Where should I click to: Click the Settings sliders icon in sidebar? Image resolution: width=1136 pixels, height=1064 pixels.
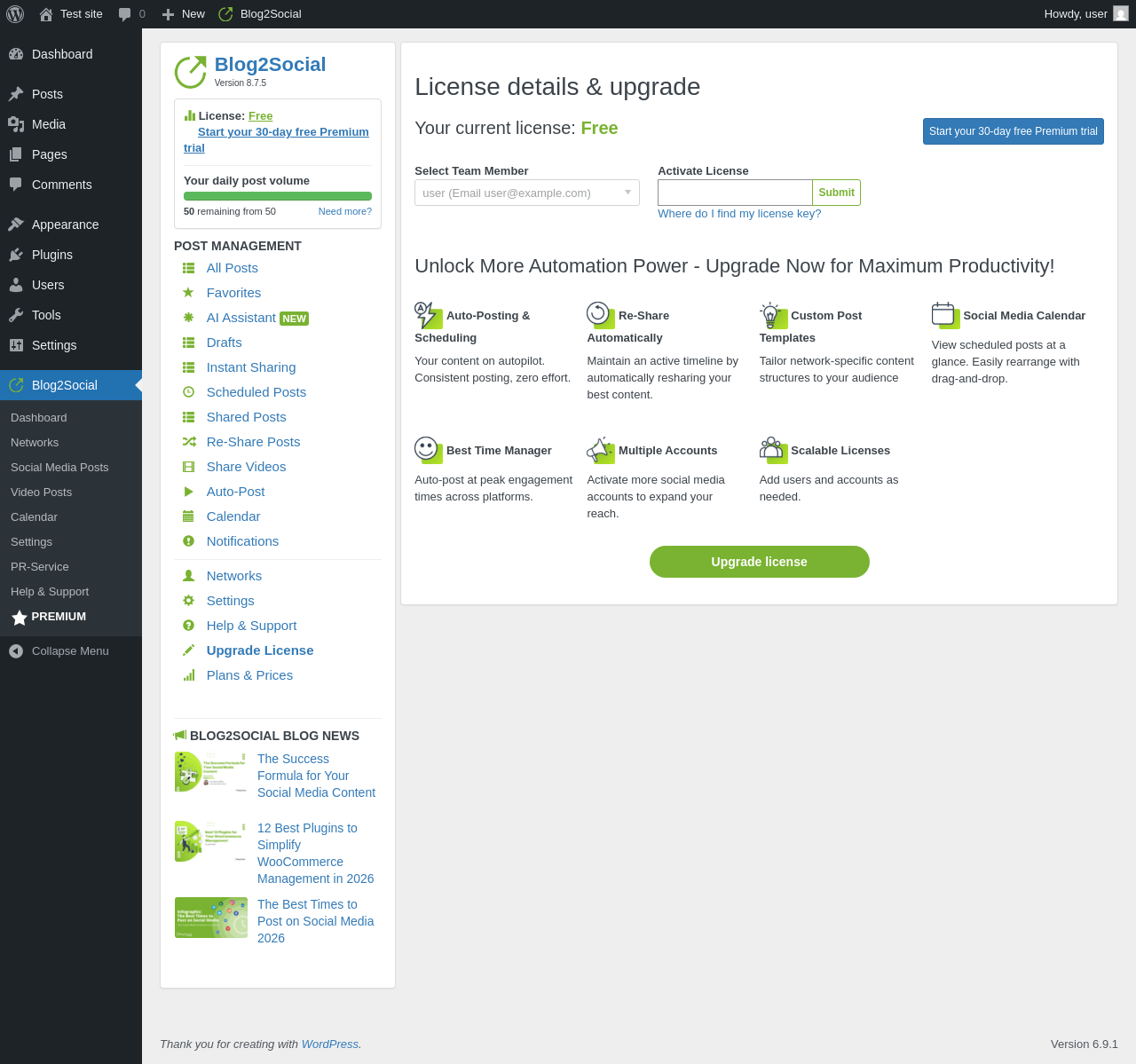(16, 345)
